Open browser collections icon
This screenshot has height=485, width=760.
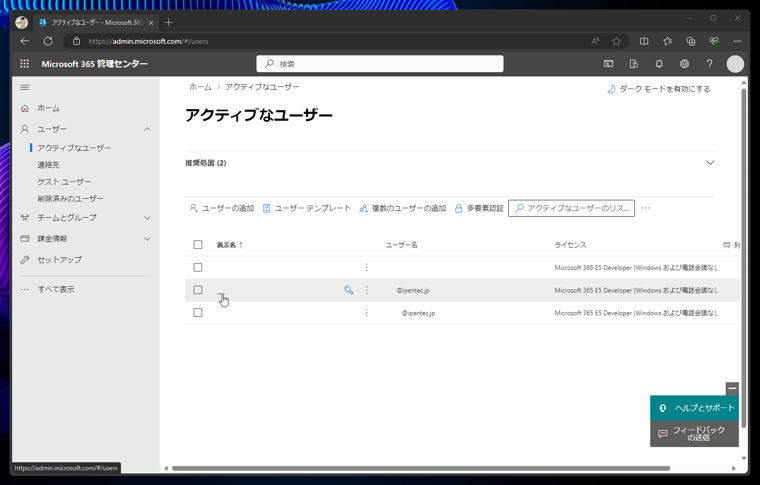(691, 41)
